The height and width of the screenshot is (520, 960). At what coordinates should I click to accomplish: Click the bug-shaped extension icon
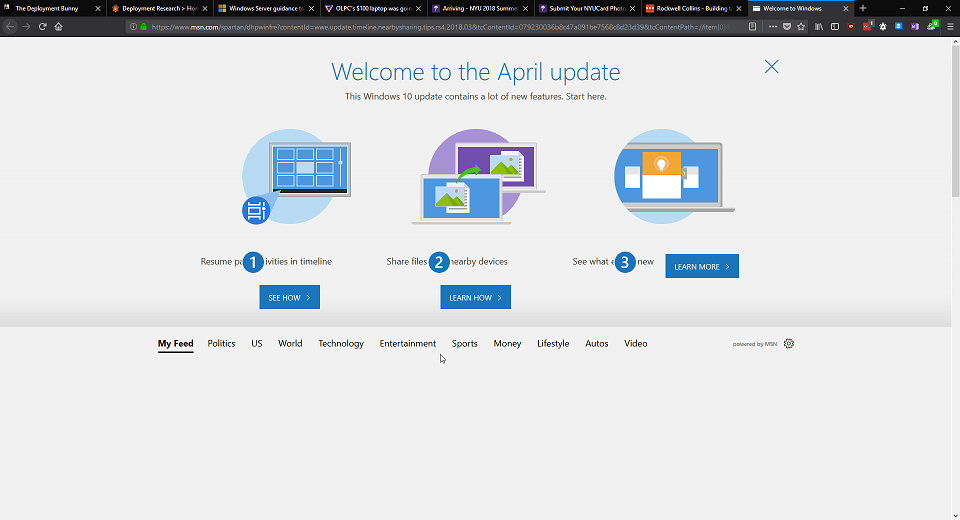pos(883,26)
